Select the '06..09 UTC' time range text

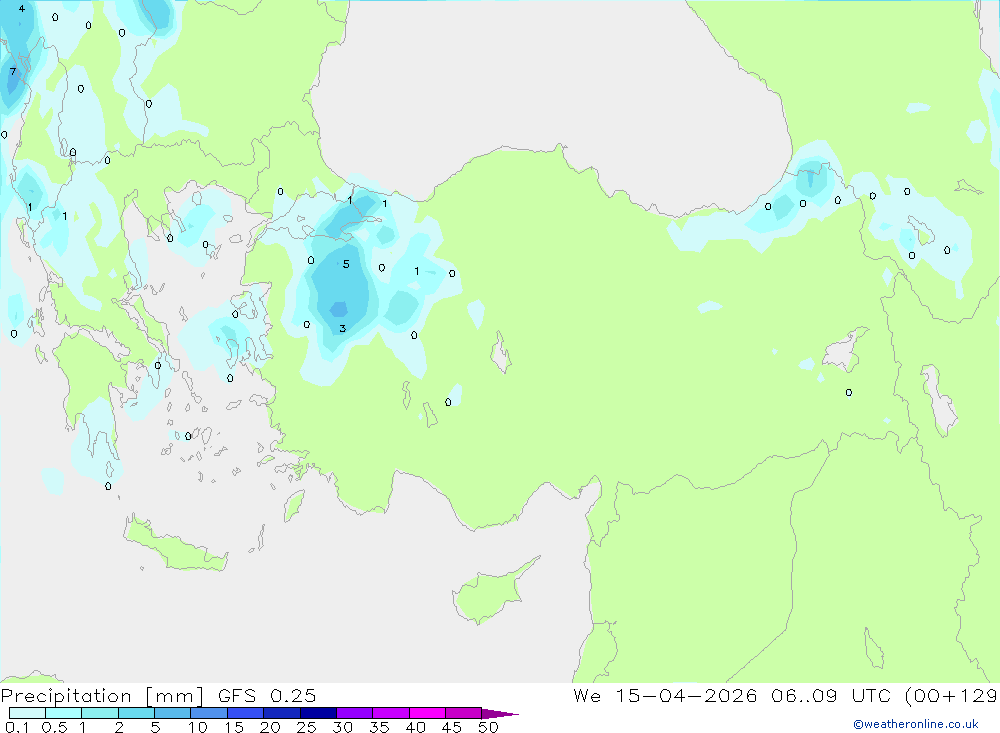[830, 695]
